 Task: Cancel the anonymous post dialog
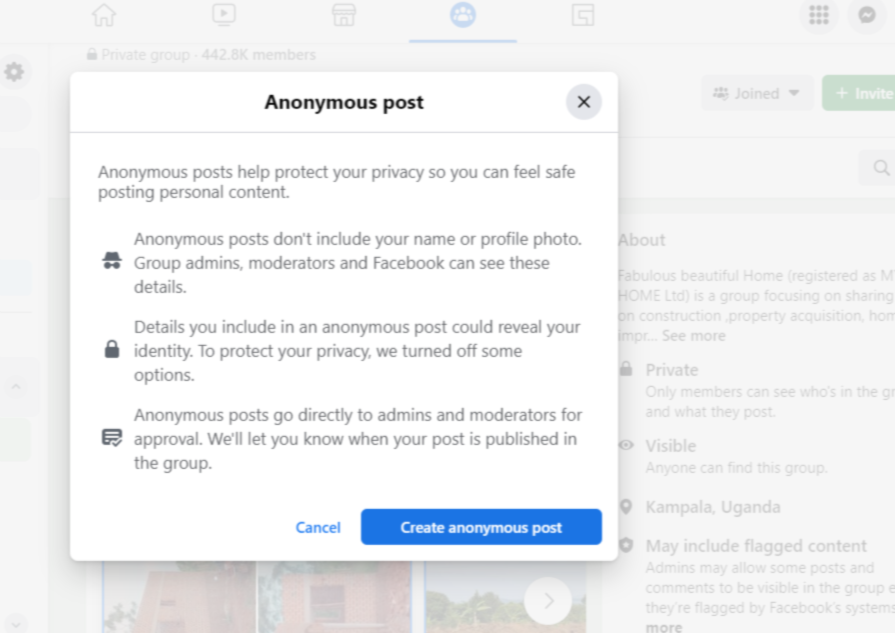pyautogui.click(x=318, y=527)
